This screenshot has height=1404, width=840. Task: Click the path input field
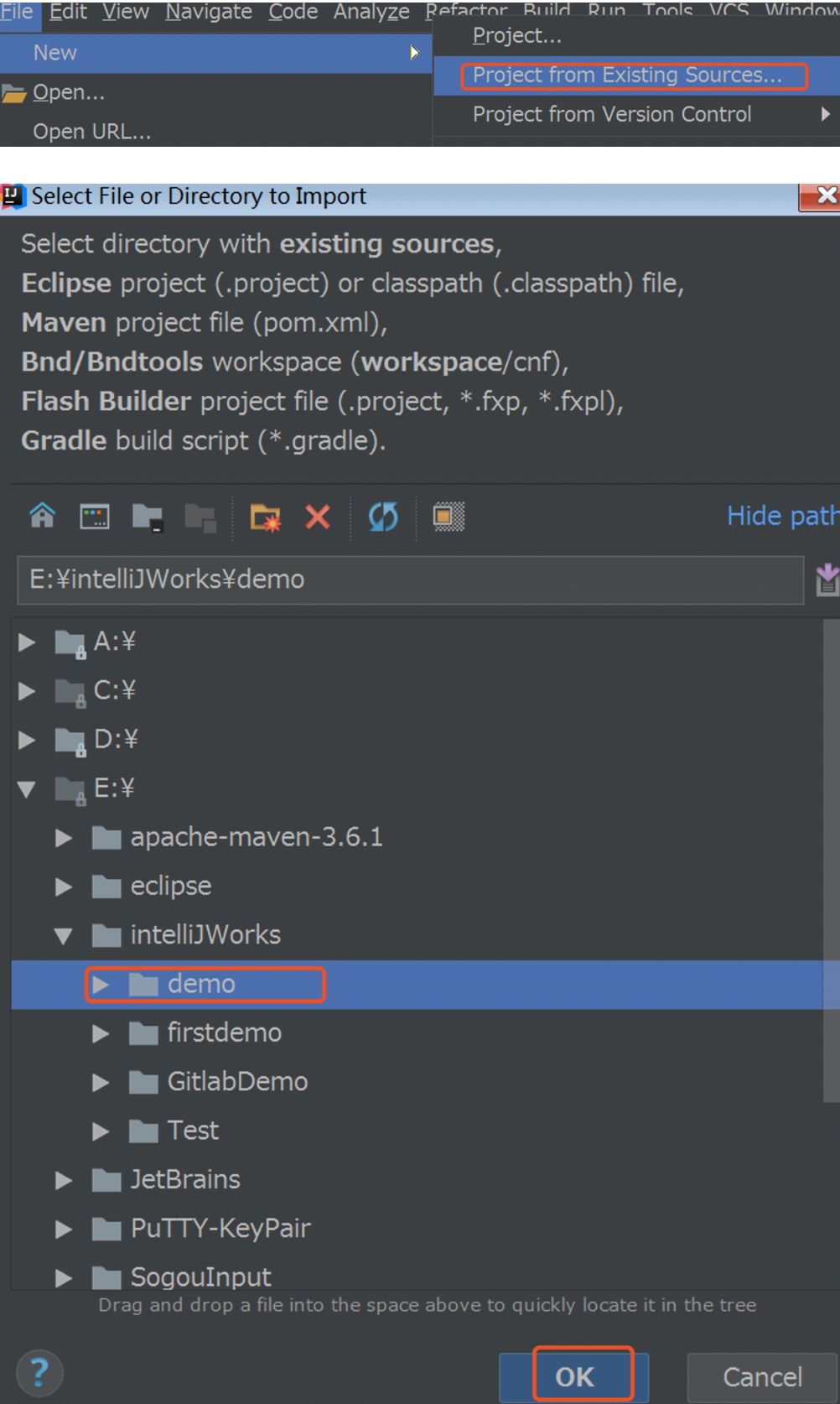pyautogui.click(x=410, y=580)
